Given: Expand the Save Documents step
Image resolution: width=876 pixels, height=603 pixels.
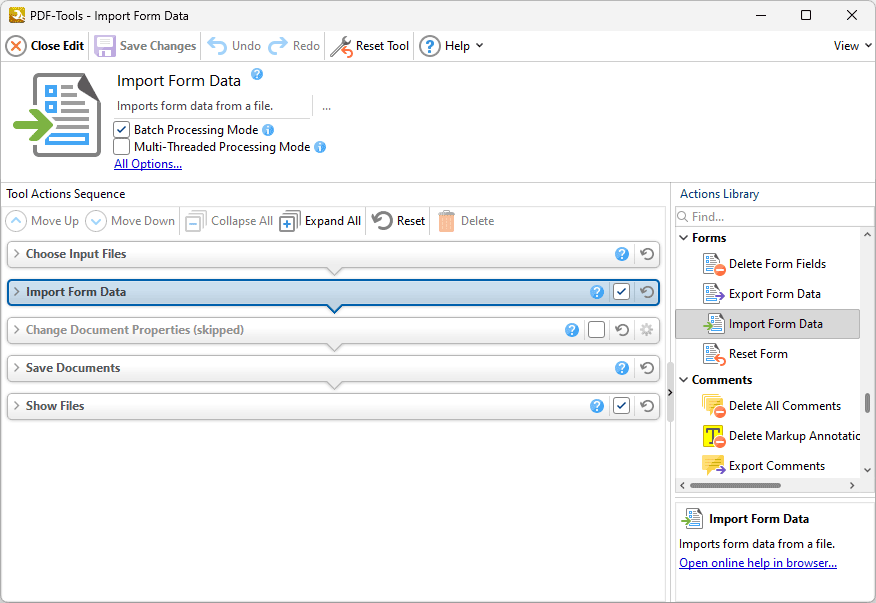Looking at the screenshot, I should tap(17, 368).
